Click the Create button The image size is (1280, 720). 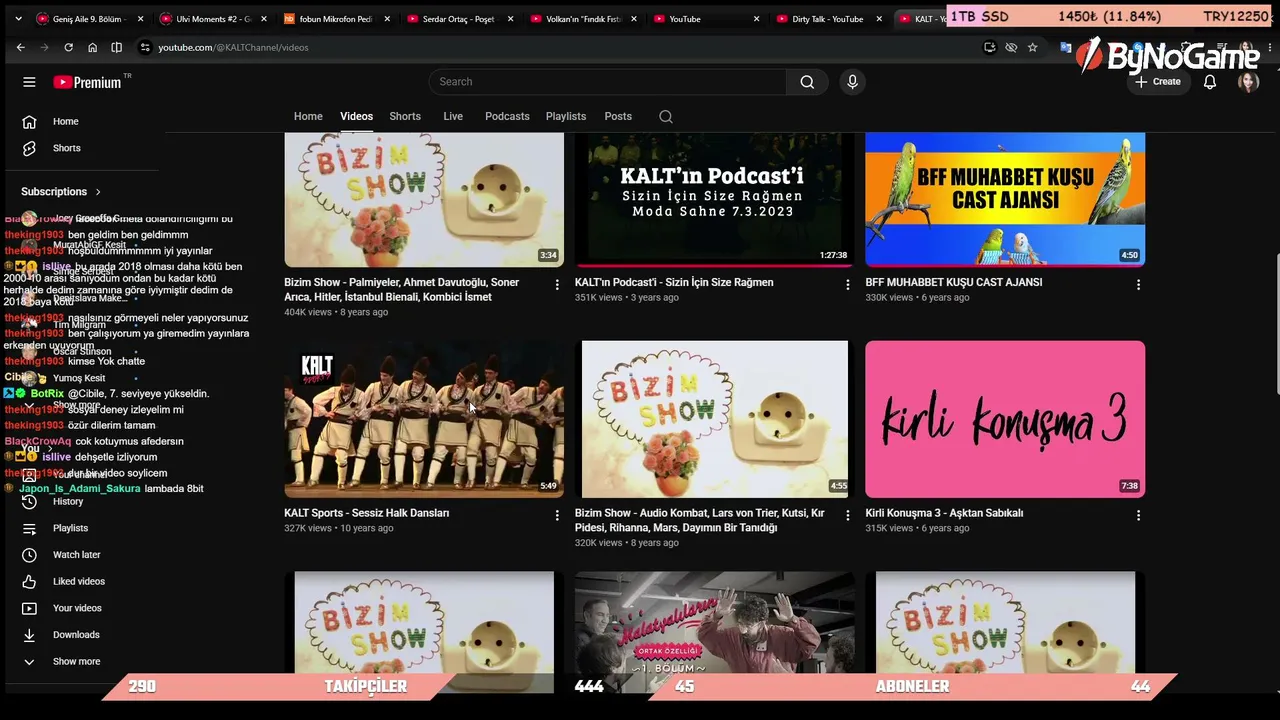point(1158,82)
